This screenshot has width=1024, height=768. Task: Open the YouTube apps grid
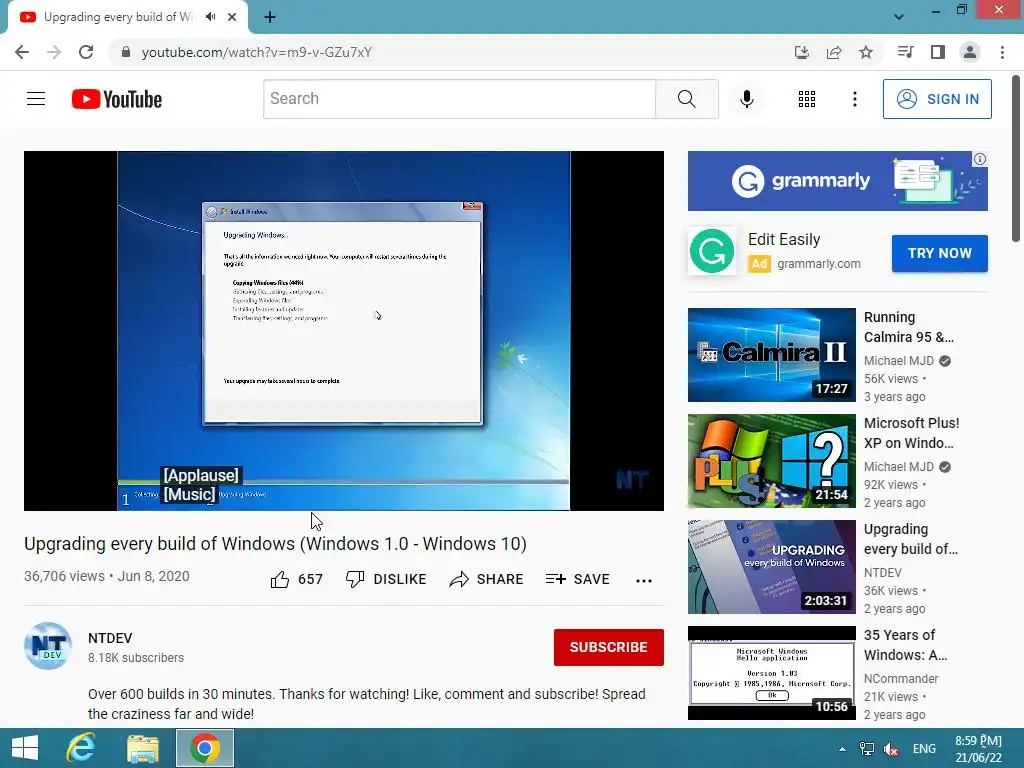pos(807,99)
